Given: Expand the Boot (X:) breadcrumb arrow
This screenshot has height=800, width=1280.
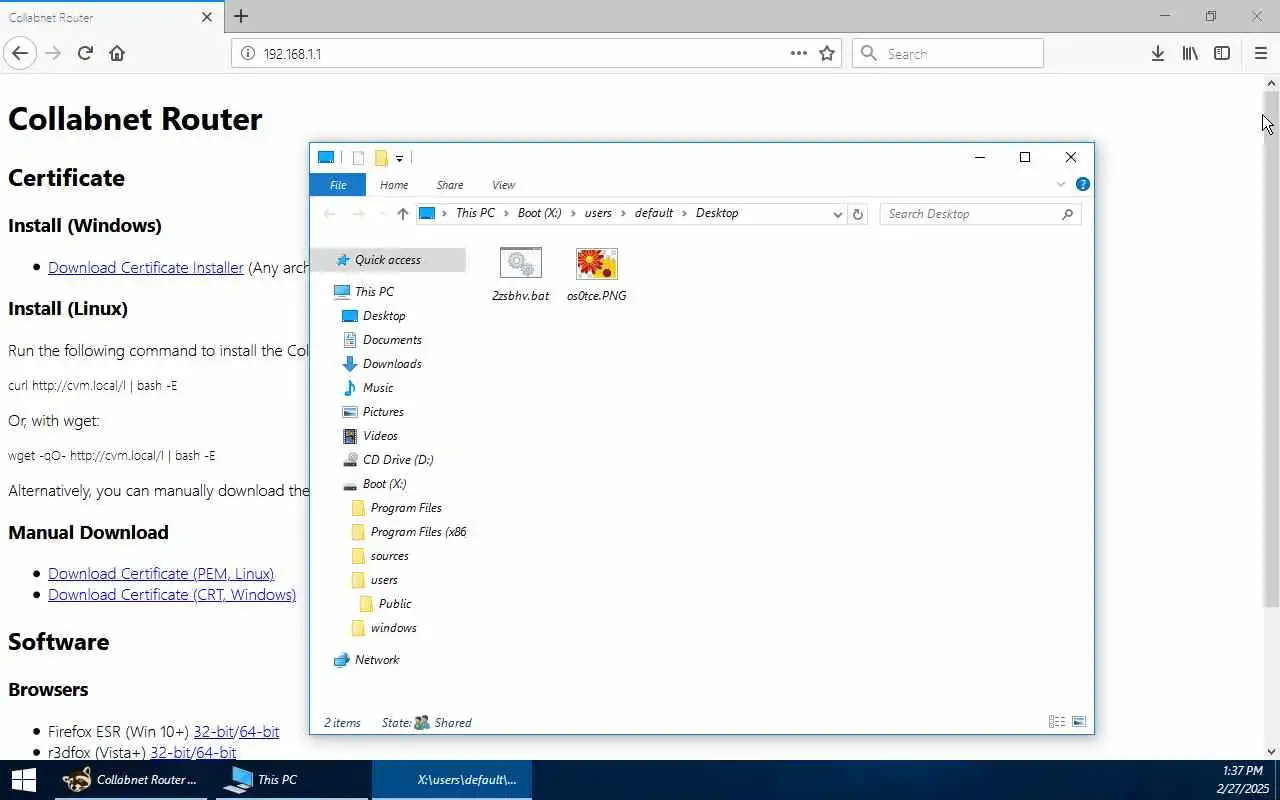Looking at the screenshot, I should (x=573, y=213).
